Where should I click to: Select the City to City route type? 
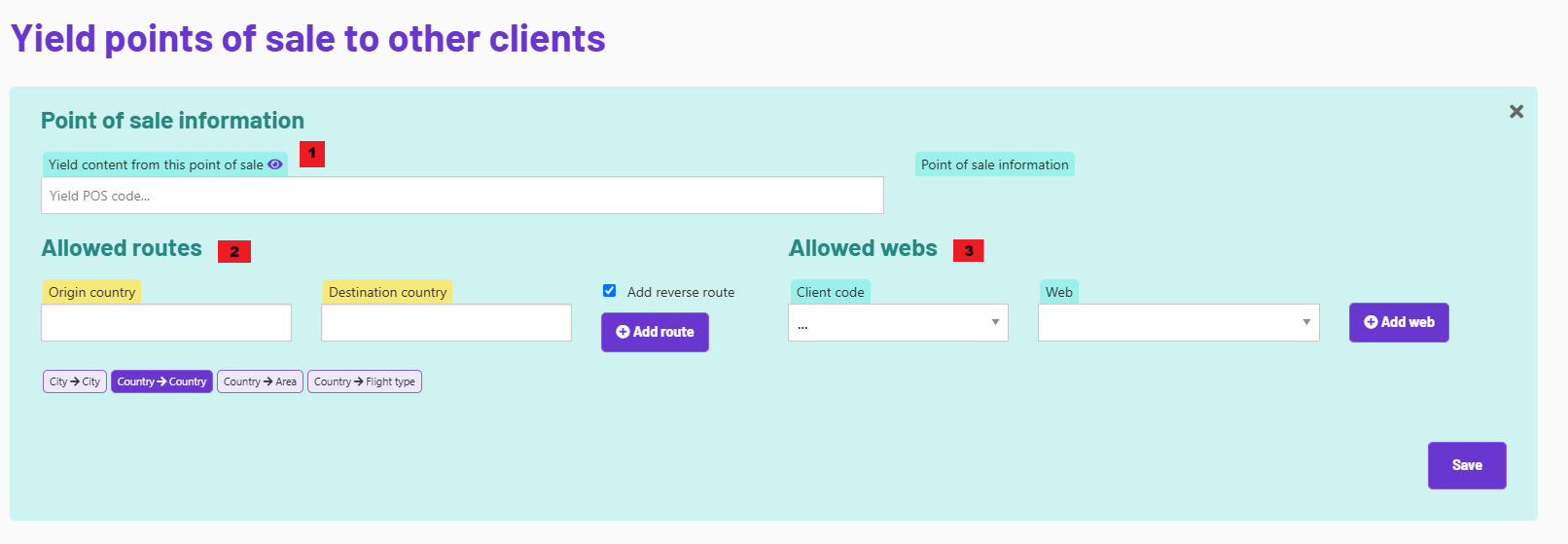(x=75, y=381)
